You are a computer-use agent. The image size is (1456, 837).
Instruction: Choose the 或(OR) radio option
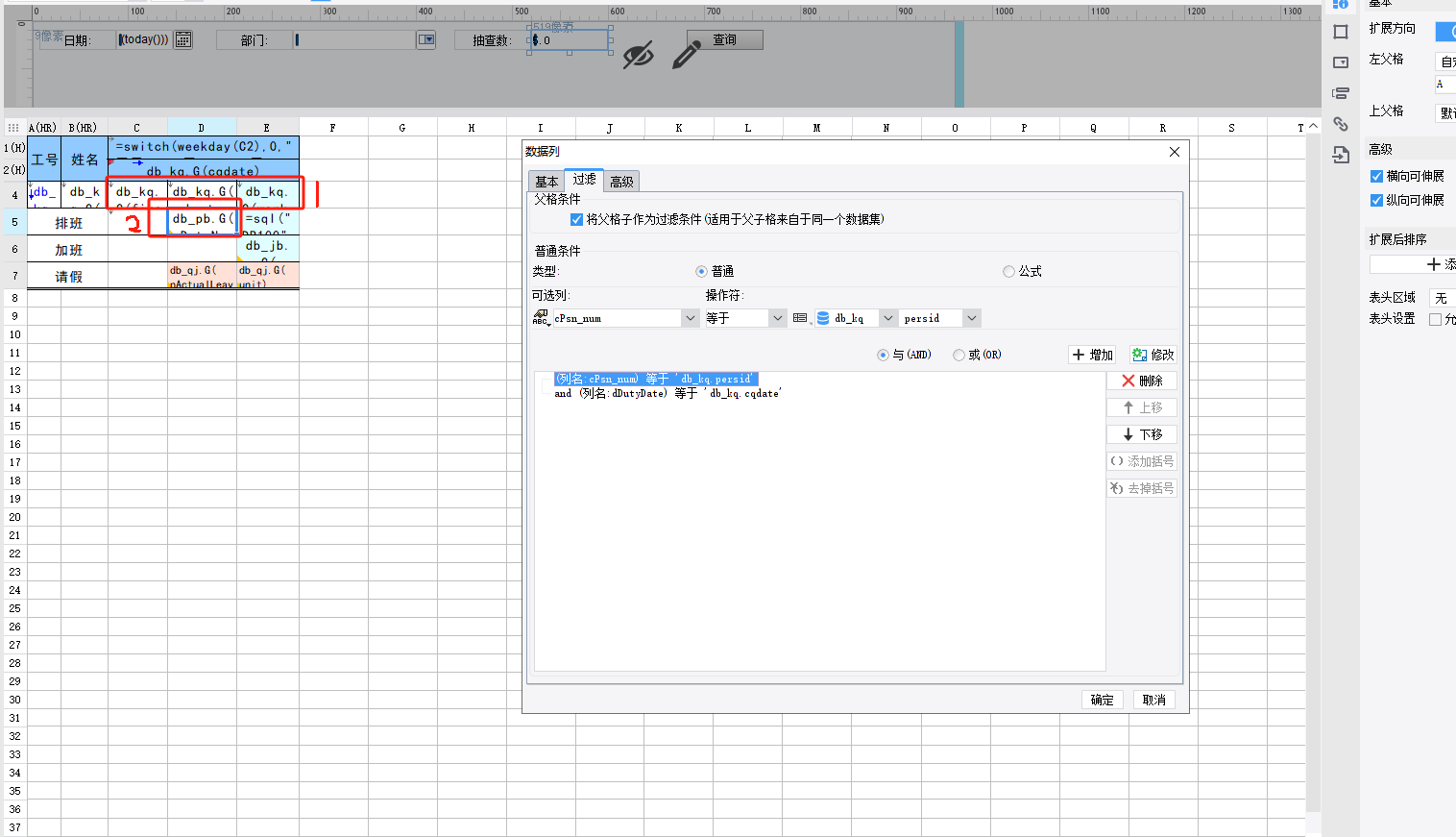(x=959, y=355)
